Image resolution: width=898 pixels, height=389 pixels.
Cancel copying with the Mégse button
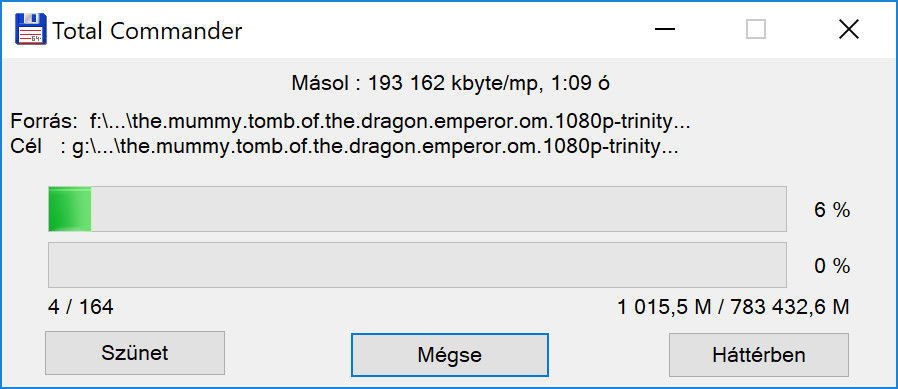[x=450, y=355]
